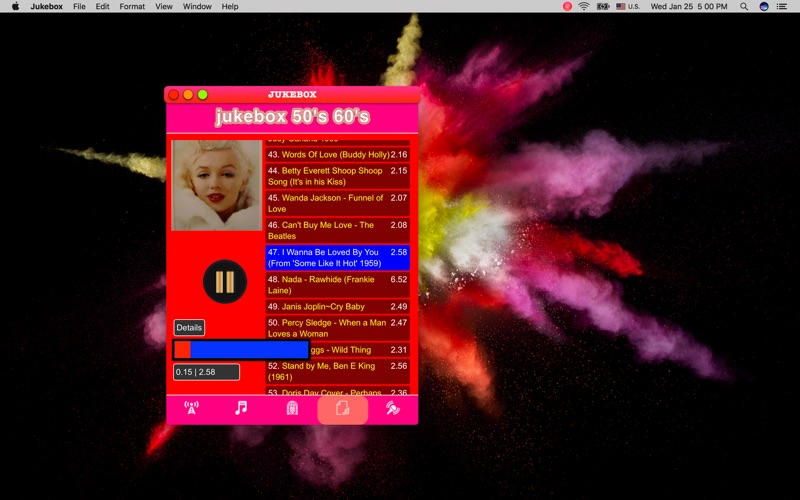Screen dimensions: 800x500
Task: Click the Details button
Action: click(189, 328)
